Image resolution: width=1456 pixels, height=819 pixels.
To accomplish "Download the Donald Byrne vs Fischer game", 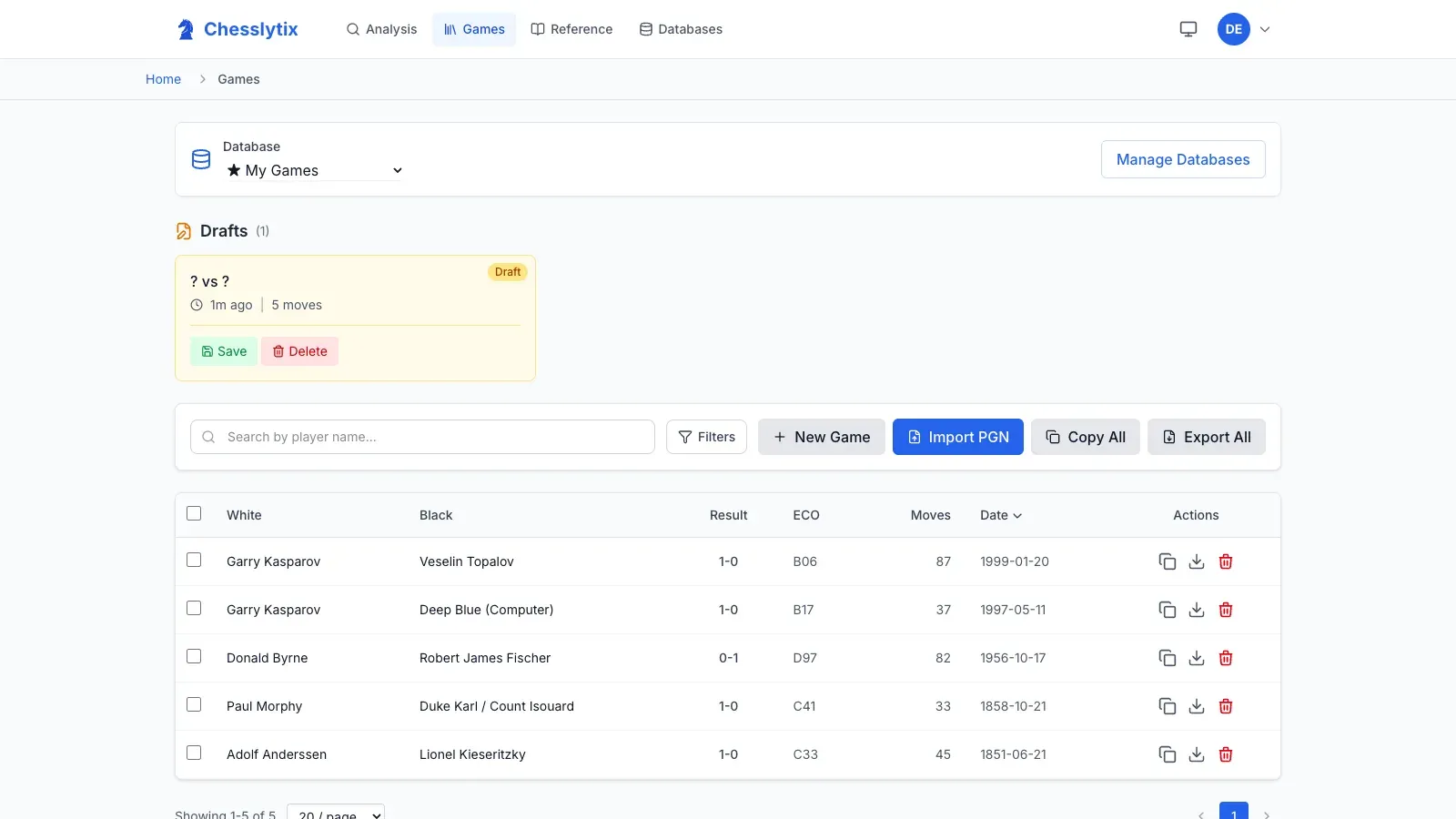I will tap(1197, 658).
